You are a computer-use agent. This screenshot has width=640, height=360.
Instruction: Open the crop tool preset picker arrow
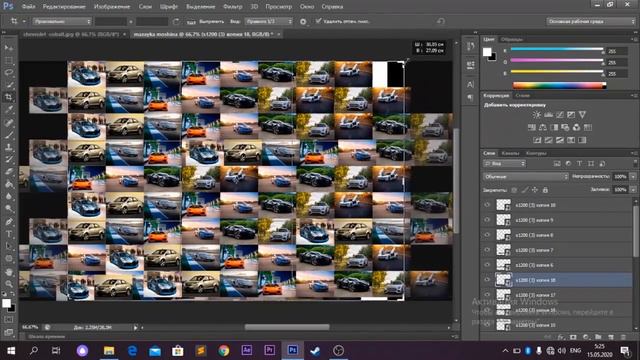(x=24, y=21)
